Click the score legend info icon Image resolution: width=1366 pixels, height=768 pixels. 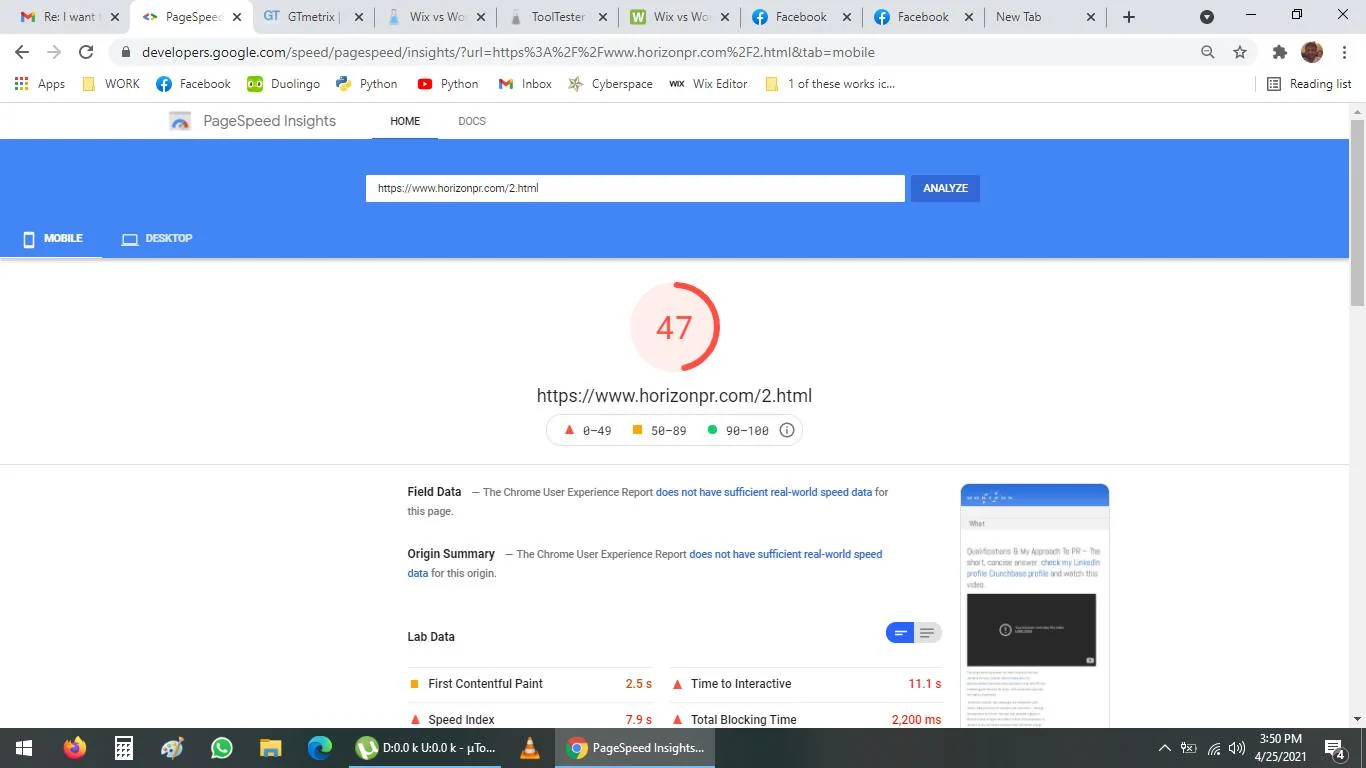click(x=787, y=430)
